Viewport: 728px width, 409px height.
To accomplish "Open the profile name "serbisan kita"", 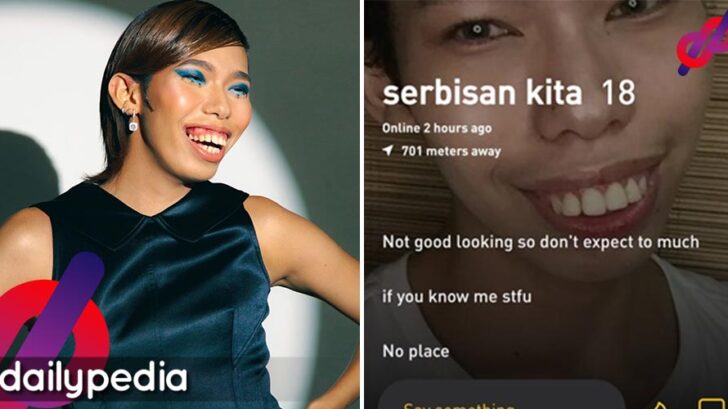I will pyautogui.click(x=482, y=93).
